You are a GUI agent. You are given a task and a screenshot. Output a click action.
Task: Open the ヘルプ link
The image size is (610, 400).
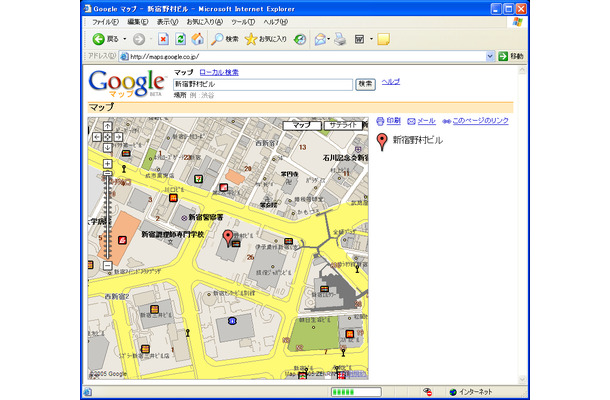click(391, 82)
